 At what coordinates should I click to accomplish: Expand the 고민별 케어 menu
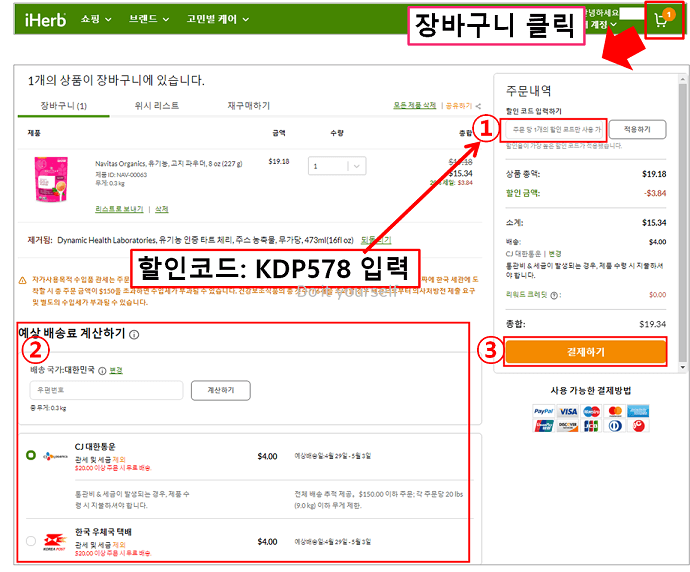coord(218,19)
